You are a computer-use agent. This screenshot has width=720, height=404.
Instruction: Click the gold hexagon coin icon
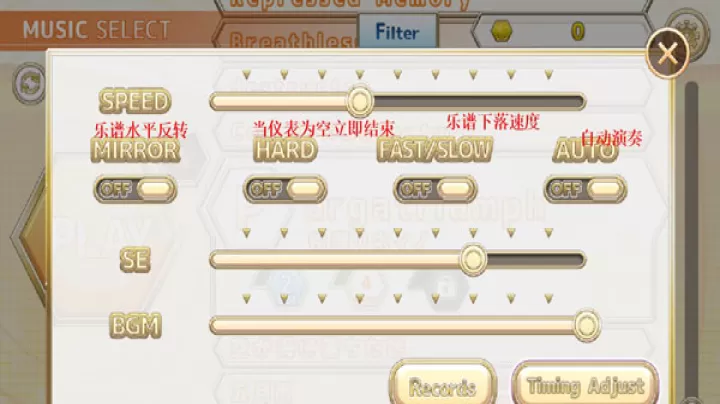(502, 31)
